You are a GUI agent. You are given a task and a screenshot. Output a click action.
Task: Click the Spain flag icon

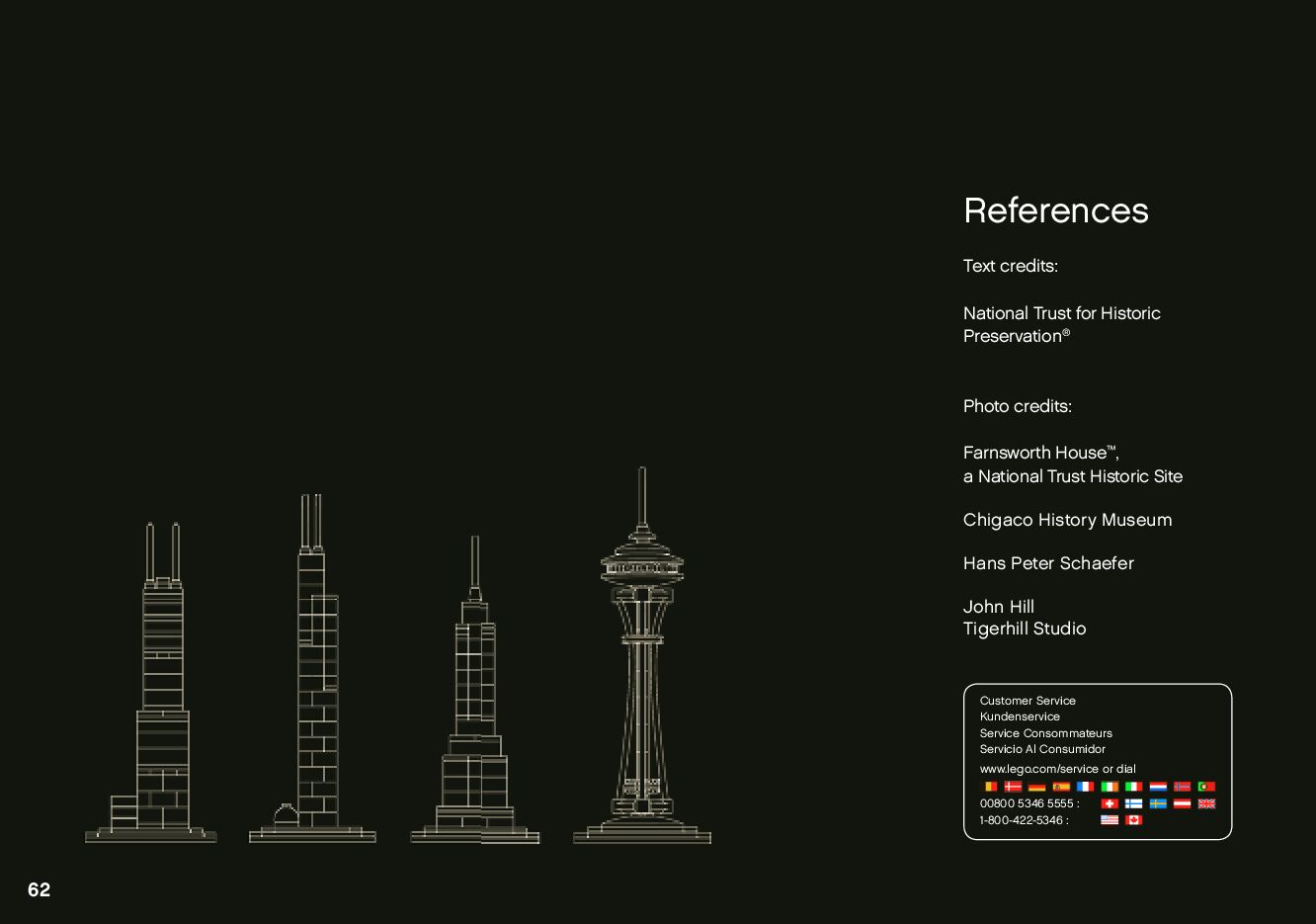pos(1061,787)
